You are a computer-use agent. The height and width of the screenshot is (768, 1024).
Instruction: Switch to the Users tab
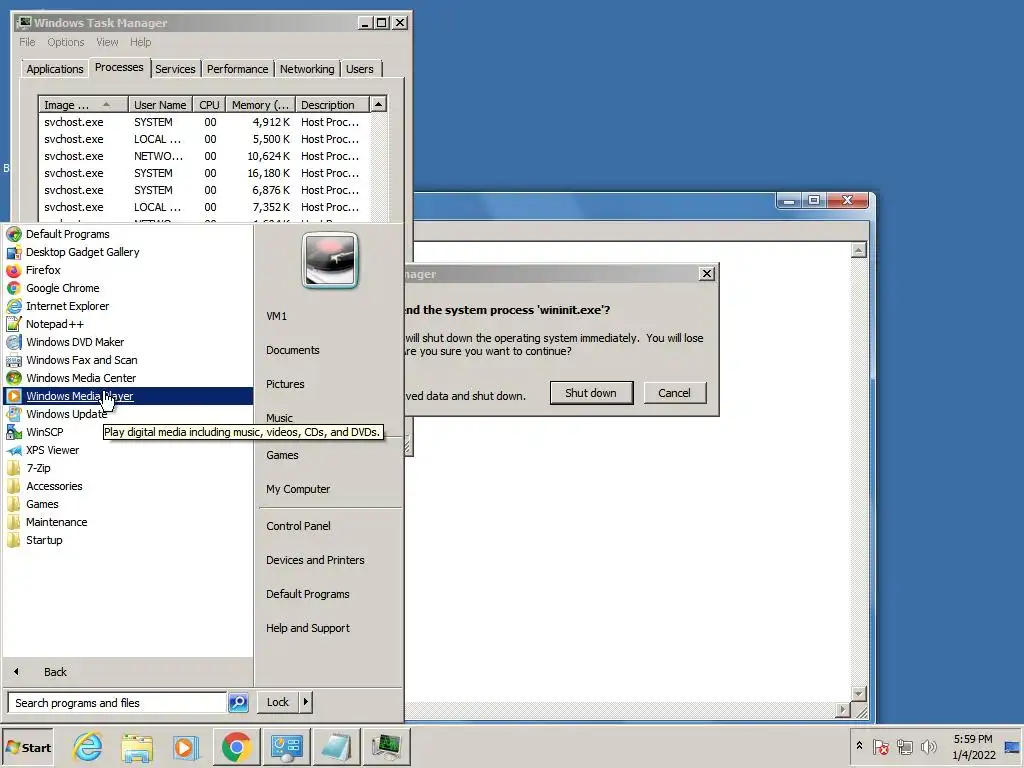pyautogui.click(x=360, y=69)
